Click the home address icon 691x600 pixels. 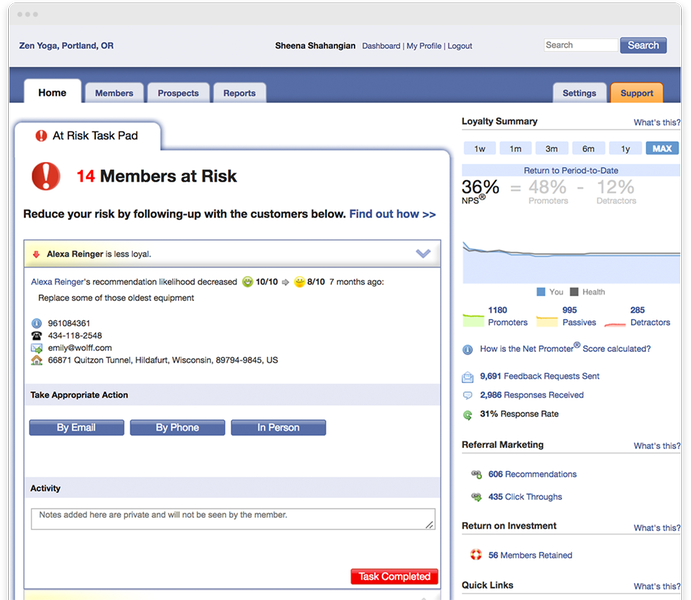click(x=37, y=360)
